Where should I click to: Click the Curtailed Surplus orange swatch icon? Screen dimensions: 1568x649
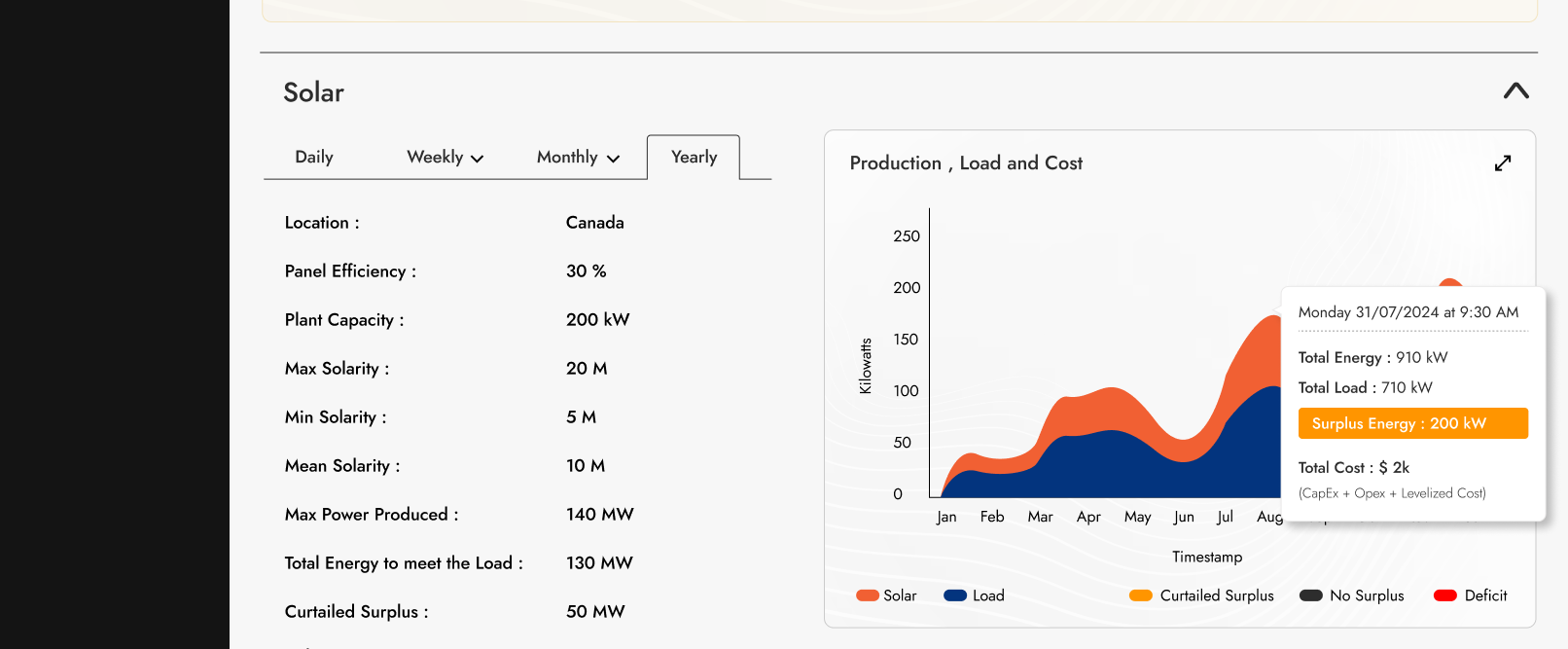point(1141,595)
